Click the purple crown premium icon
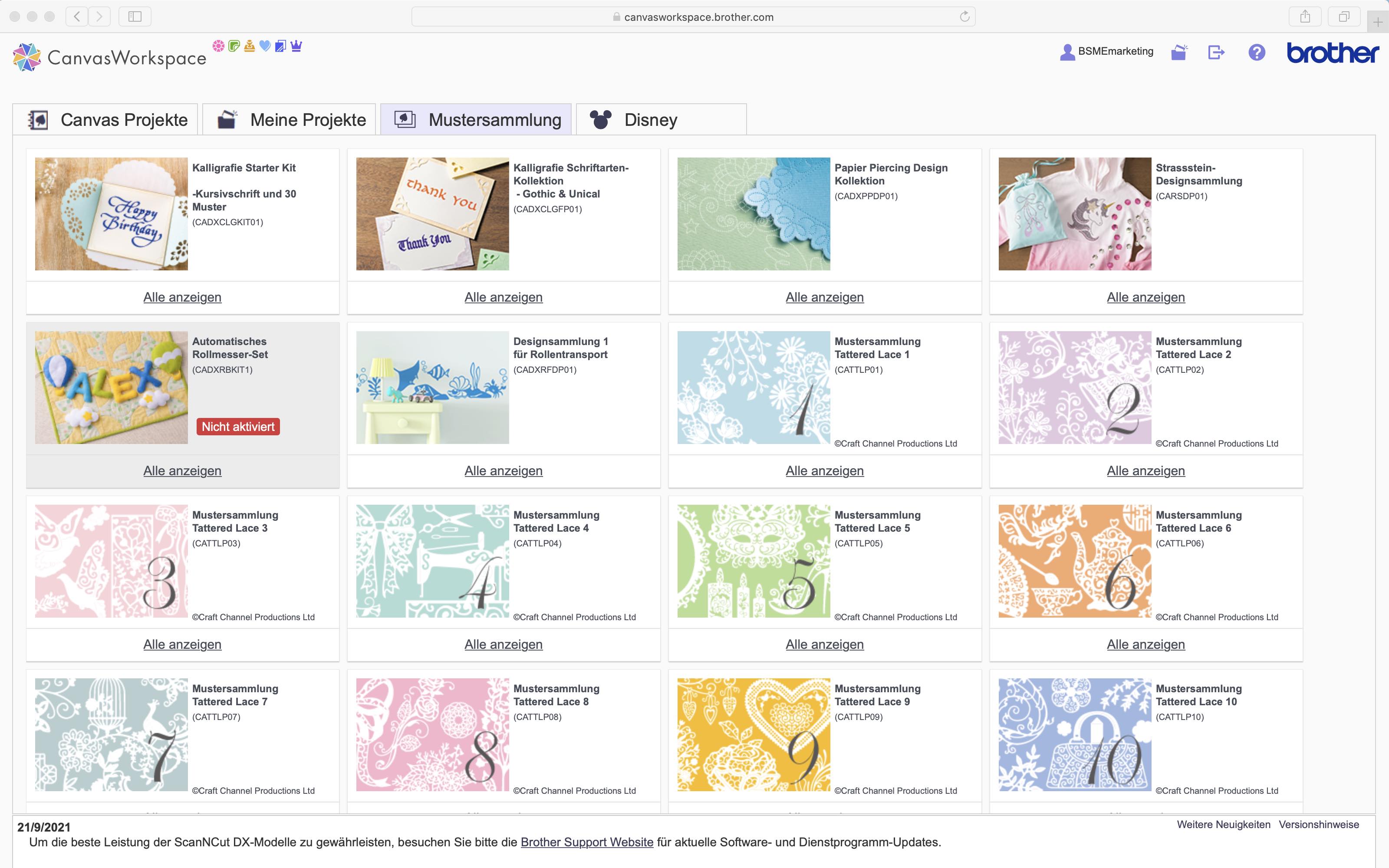Image resolution: width=1389 pixels, height=868 pixels. click(296, 46)
